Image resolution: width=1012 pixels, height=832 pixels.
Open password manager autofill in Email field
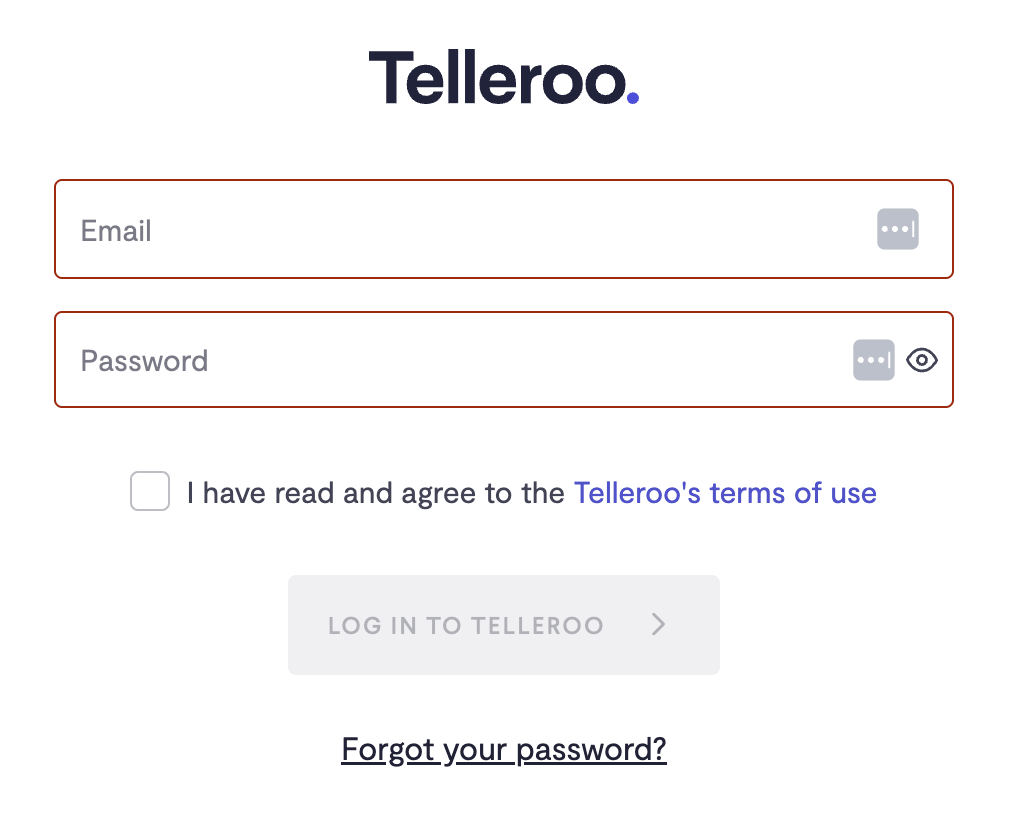(x=897, y=230)
